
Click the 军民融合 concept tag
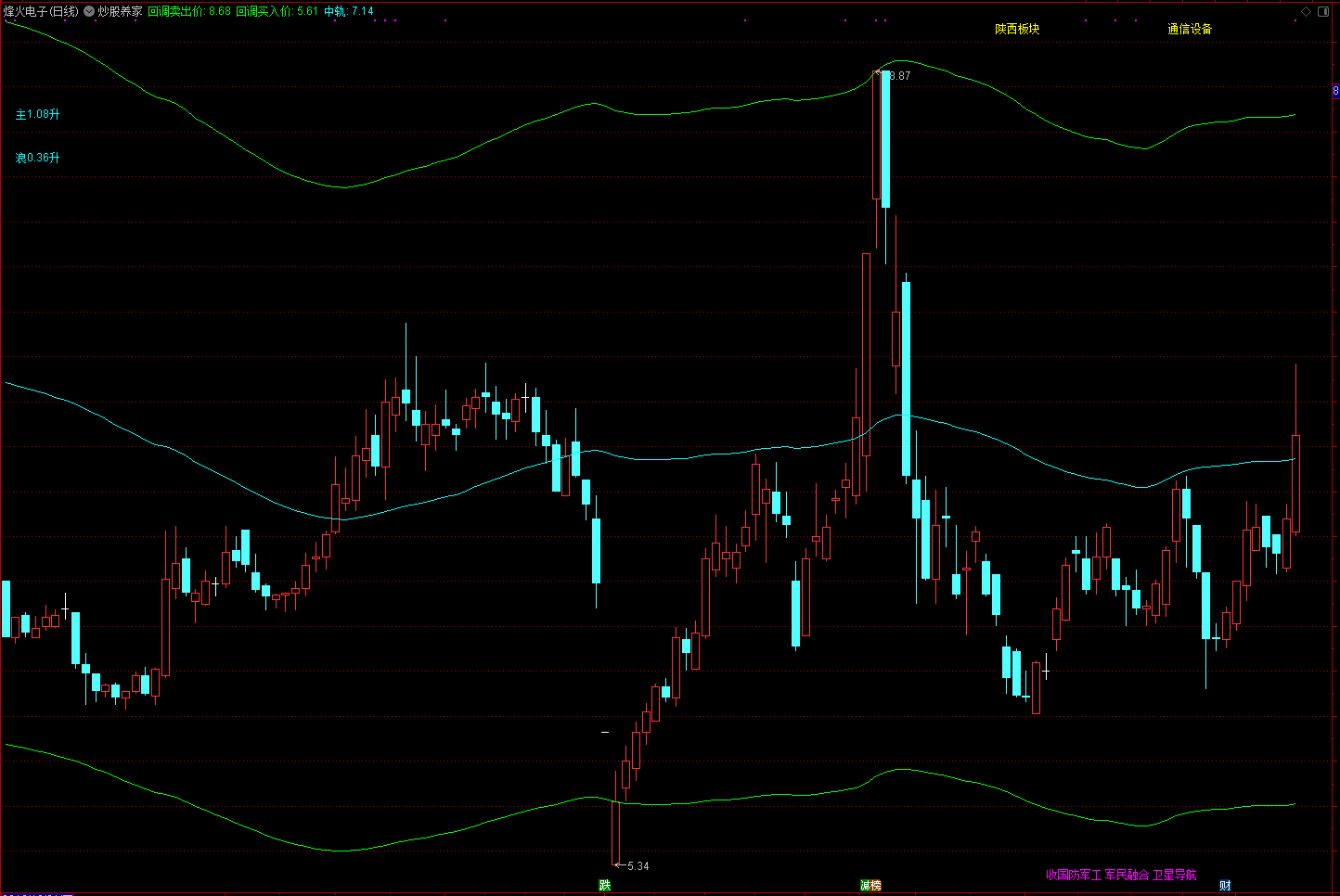(1127, 875)
